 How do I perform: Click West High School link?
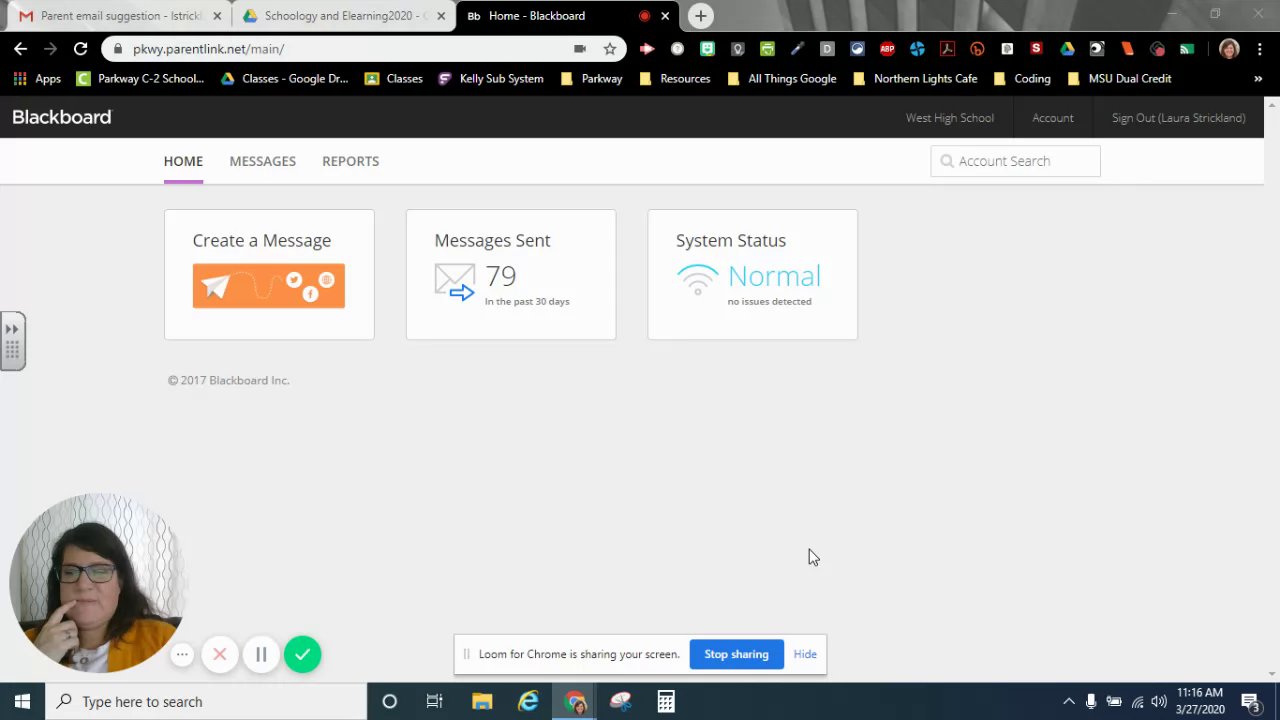950,118
